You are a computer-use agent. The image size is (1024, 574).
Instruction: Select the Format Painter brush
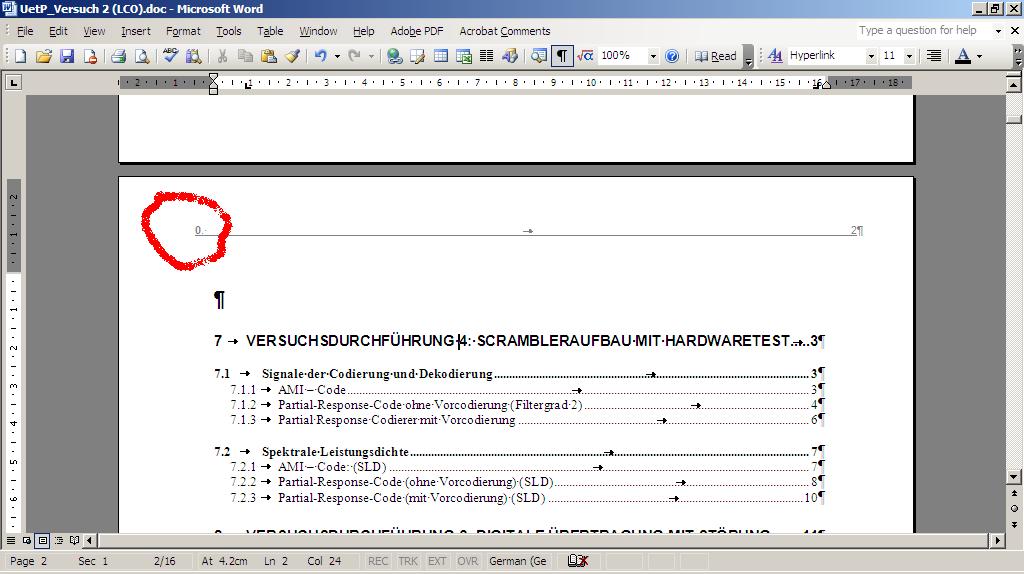coord(292,56)
